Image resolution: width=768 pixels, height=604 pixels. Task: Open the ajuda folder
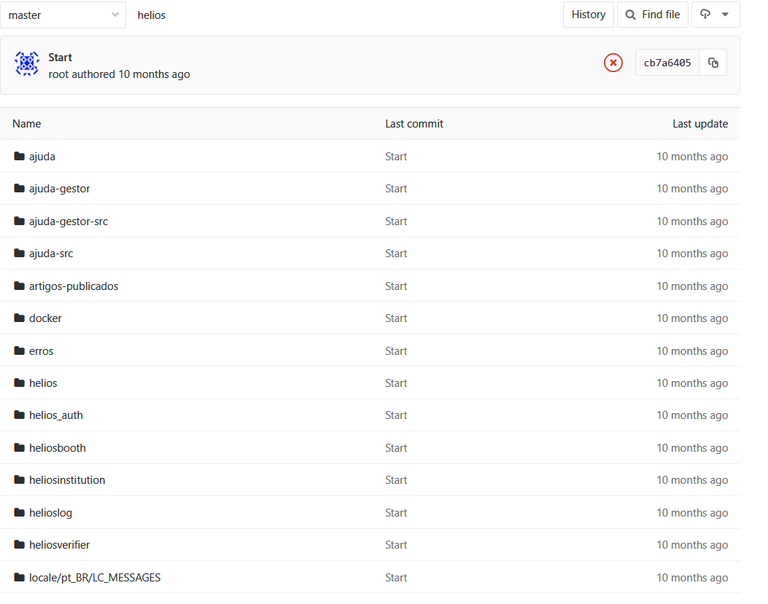[x=42, y=157]
